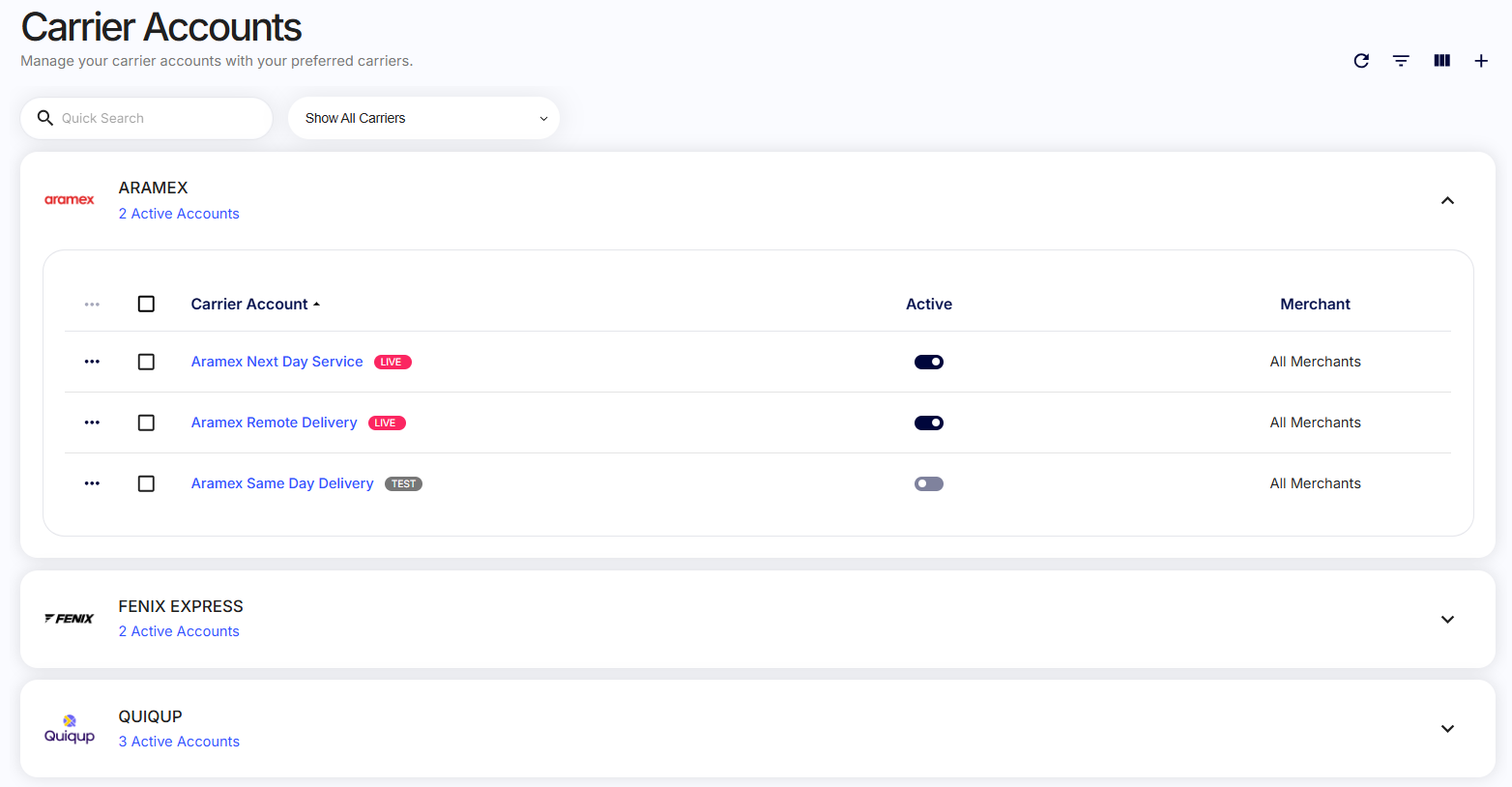Click All Merchants in Aramex Next Day row

point(1315,362)
